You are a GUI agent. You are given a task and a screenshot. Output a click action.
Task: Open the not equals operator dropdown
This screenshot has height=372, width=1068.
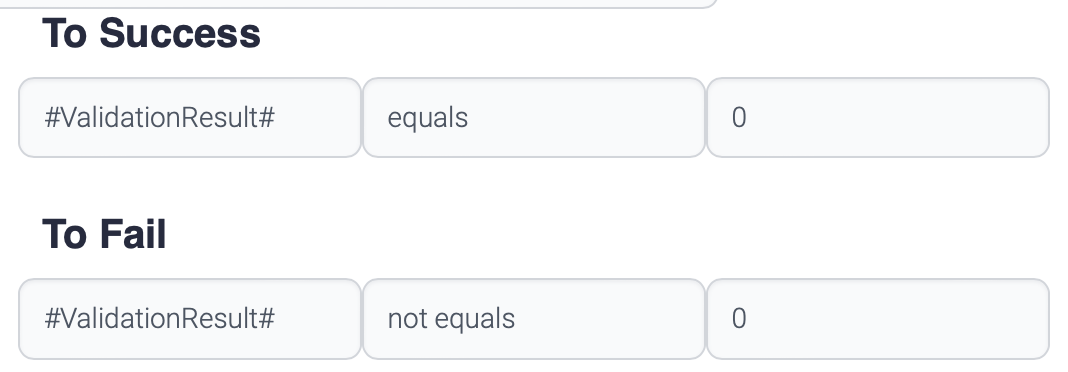click(534, 319)
